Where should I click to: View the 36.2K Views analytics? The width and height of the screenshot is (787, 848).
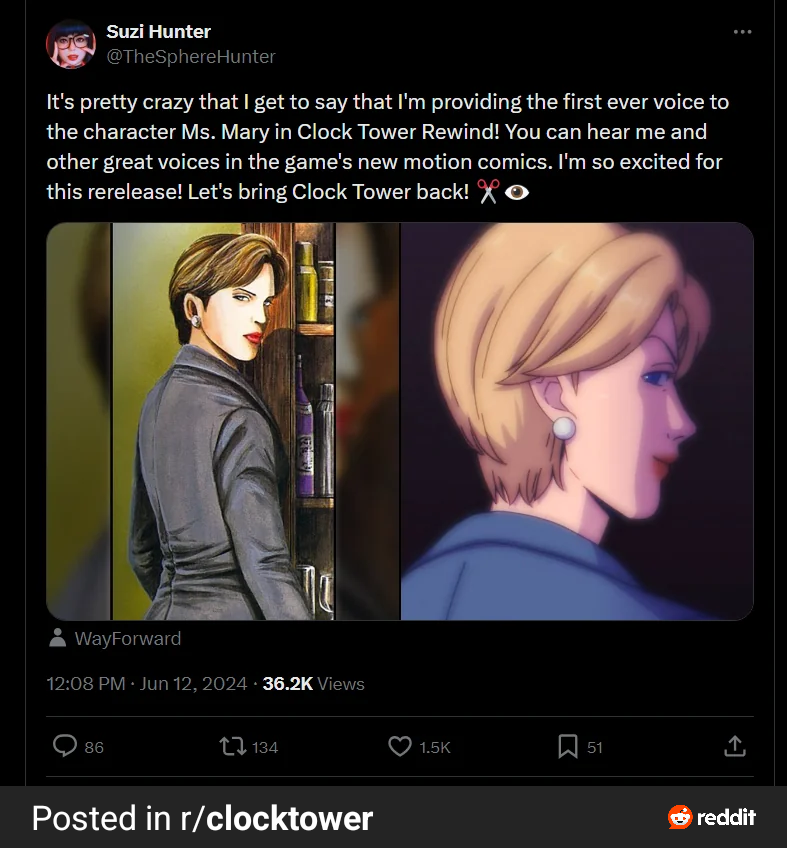tap(313, 684)
